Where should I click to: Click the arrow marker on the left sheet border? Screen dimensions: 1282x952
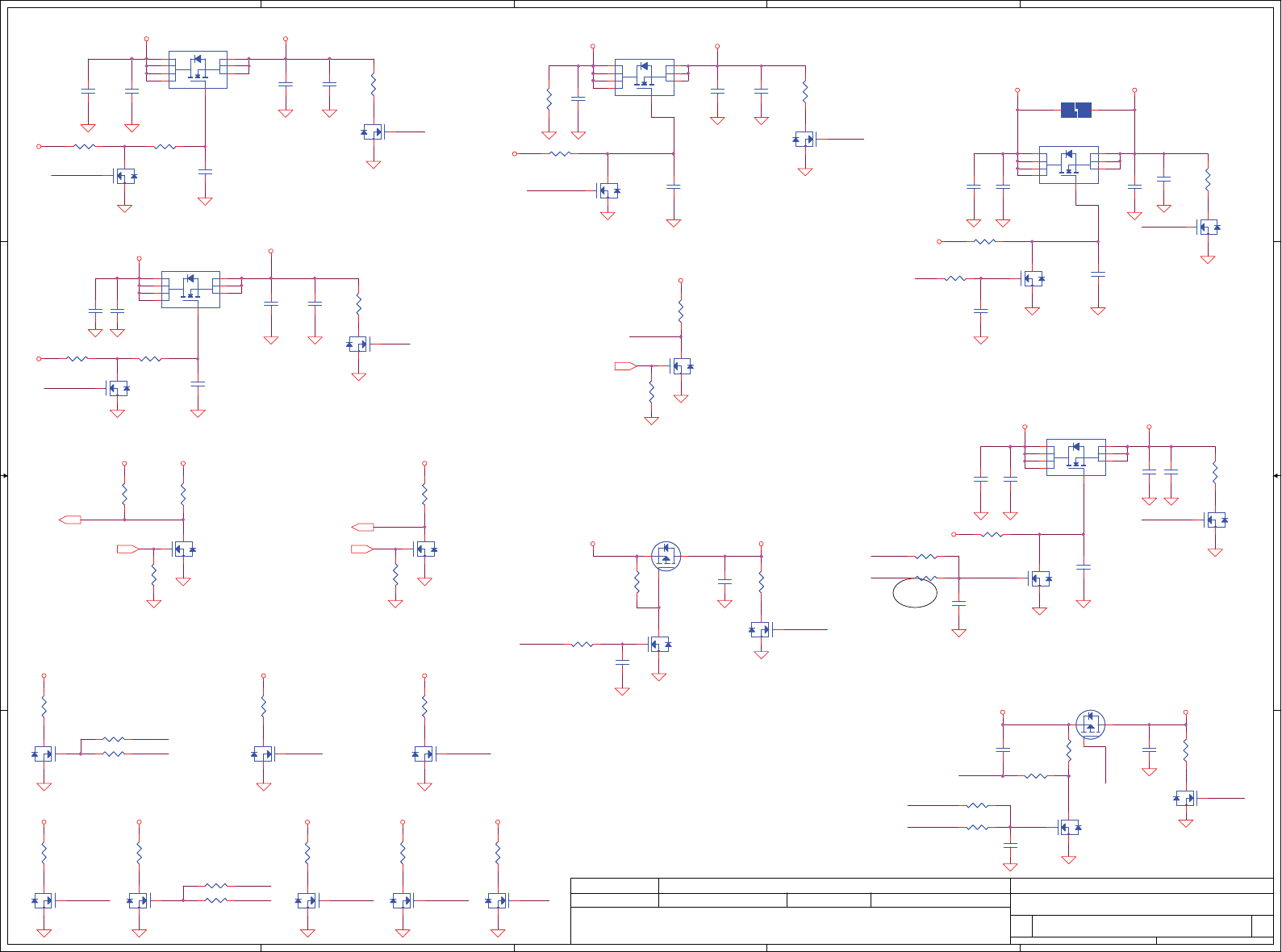4,476
